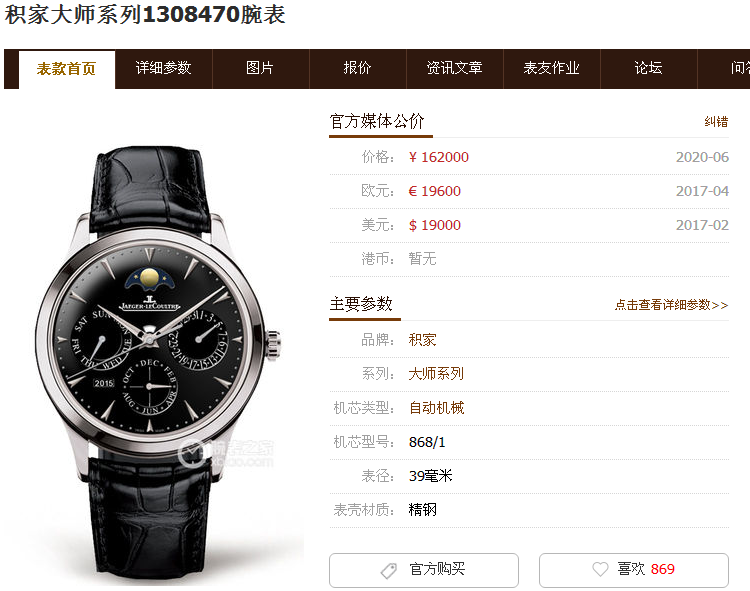The width and height of the screenshot is (750, 591).
Task: Click the 积家 brand link
Action: [x=422, y=340]
